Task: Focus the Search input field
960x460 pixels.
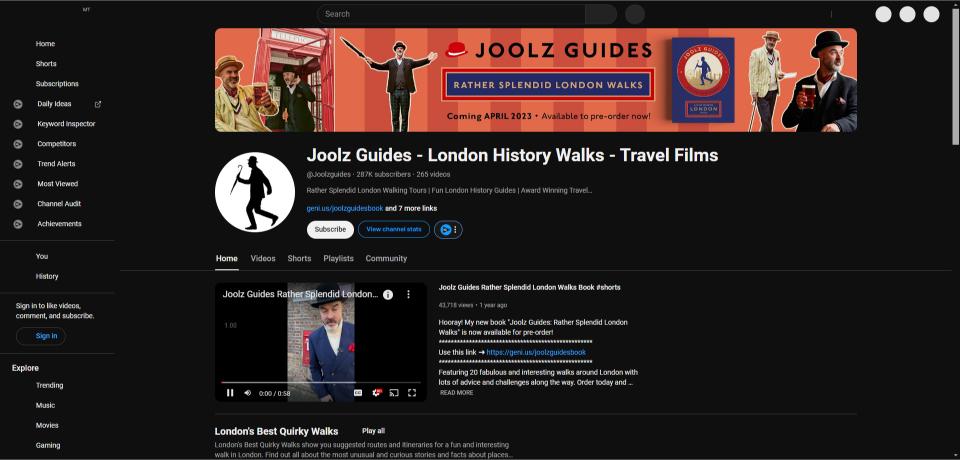Action: (451, 14)
